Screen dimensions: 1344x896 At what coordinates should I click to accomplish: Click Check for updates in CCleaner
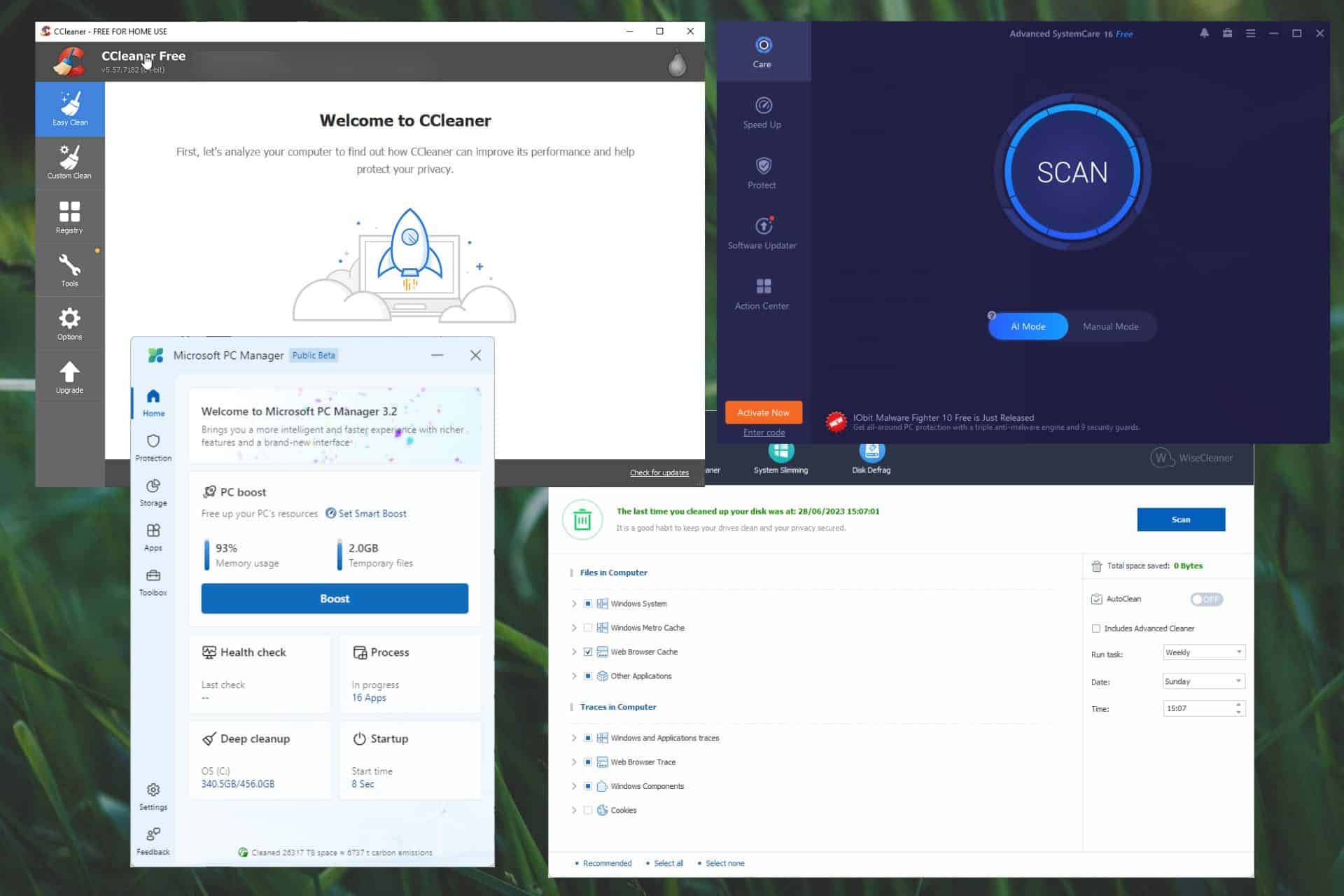point(659,472)
